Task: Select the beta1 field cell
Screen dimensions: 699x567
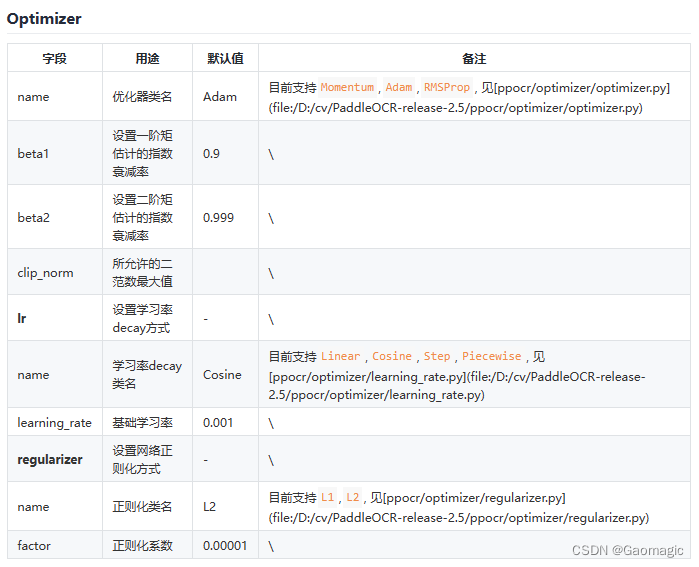Action: point(33,154)
